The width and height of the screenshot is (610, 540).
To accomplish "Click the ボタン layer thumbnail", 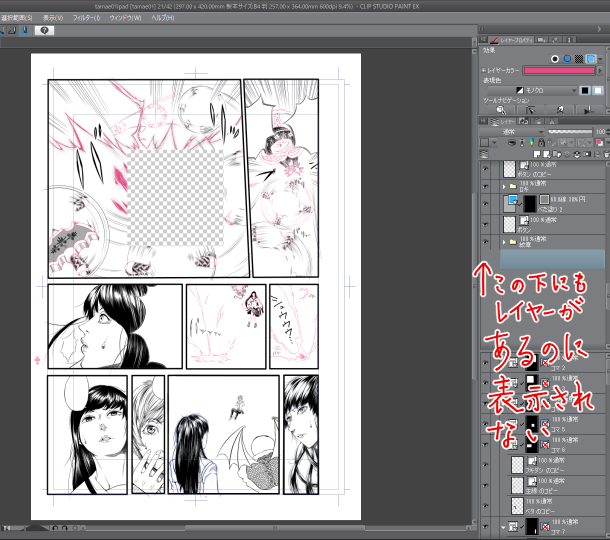I will pyautogui.click(x=509, y=224).
